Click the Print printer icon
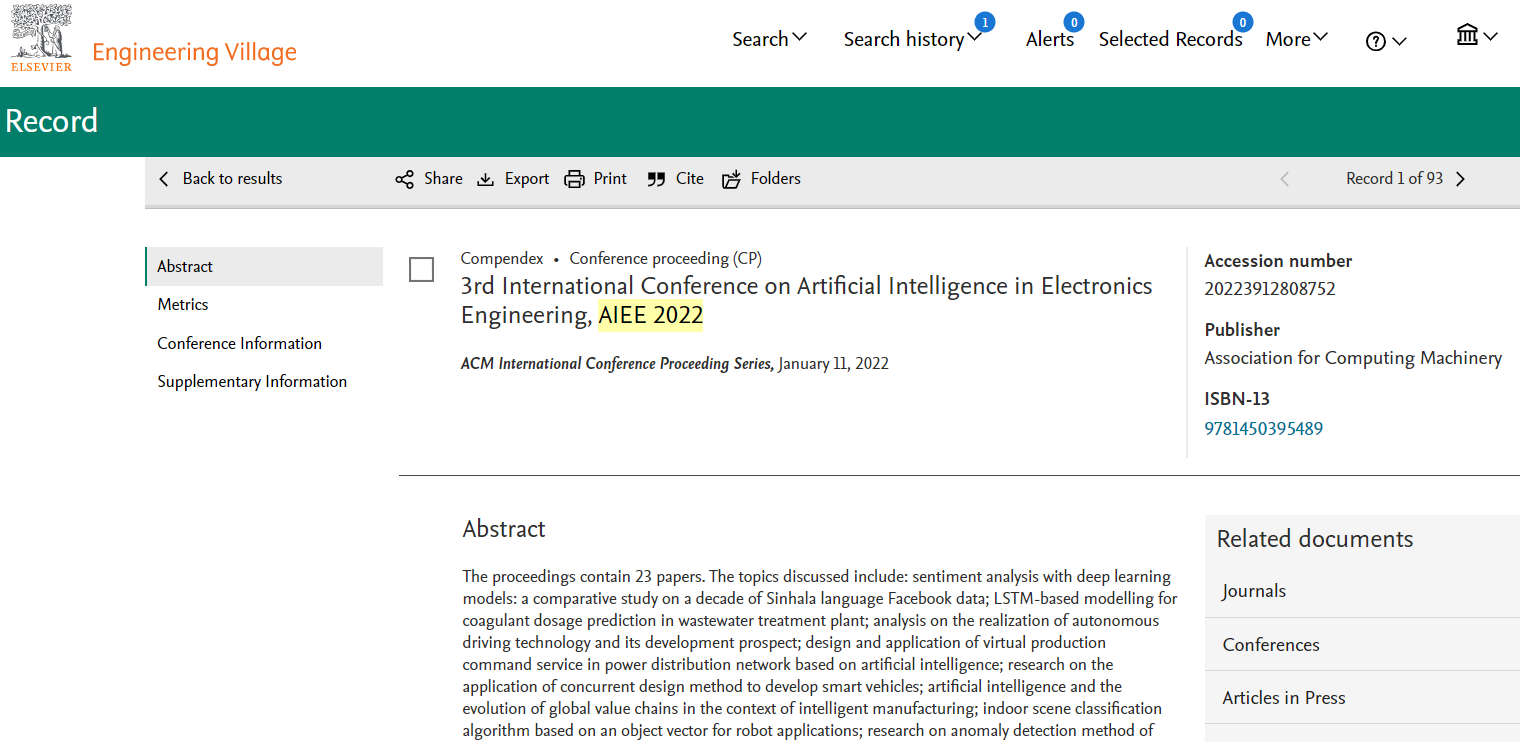This screenshot has height=742, width=1520. pos(575,179)
